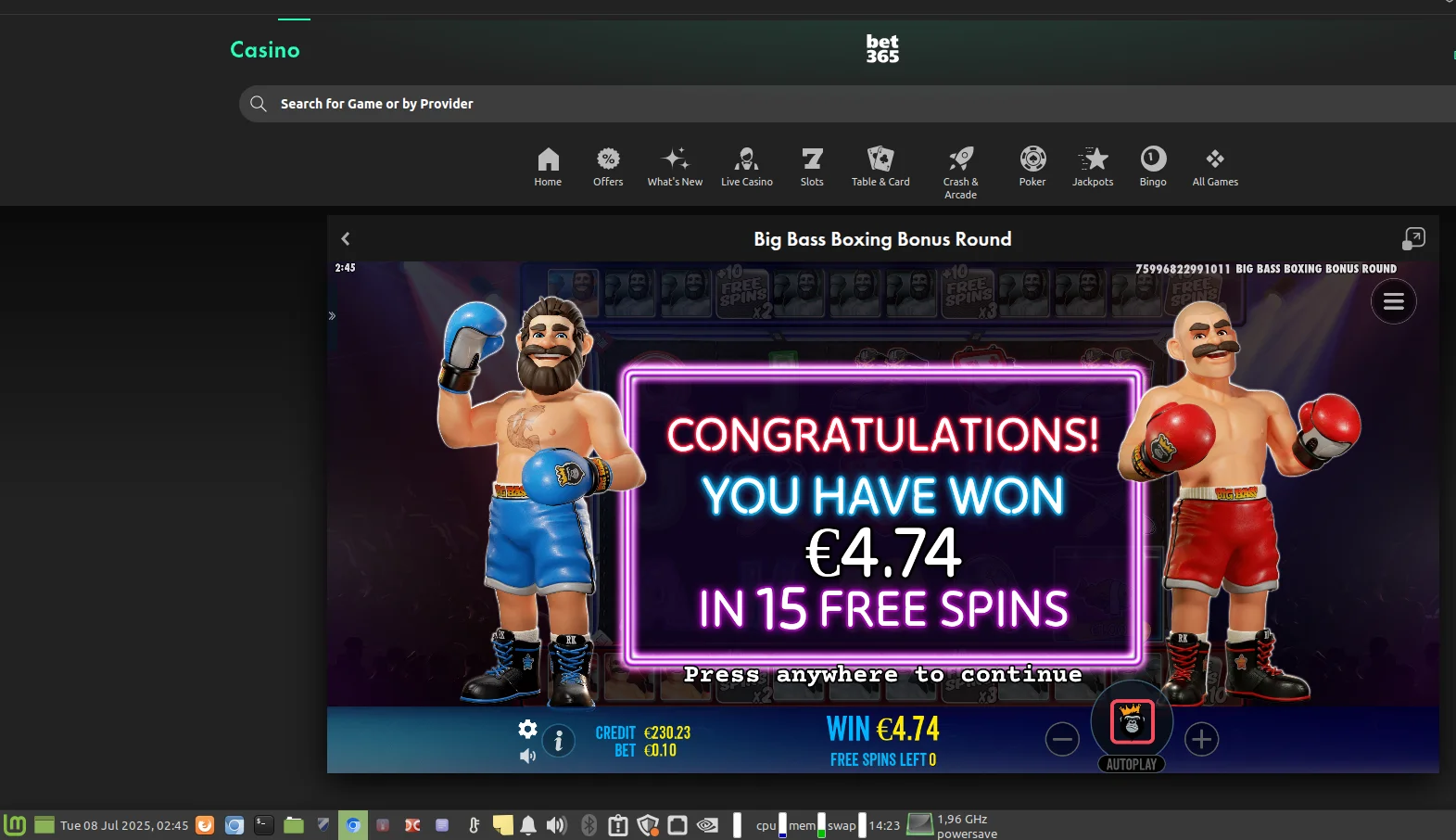Open the What's New category
This screenshot has width=1456, height=840.
coord(675,168)
